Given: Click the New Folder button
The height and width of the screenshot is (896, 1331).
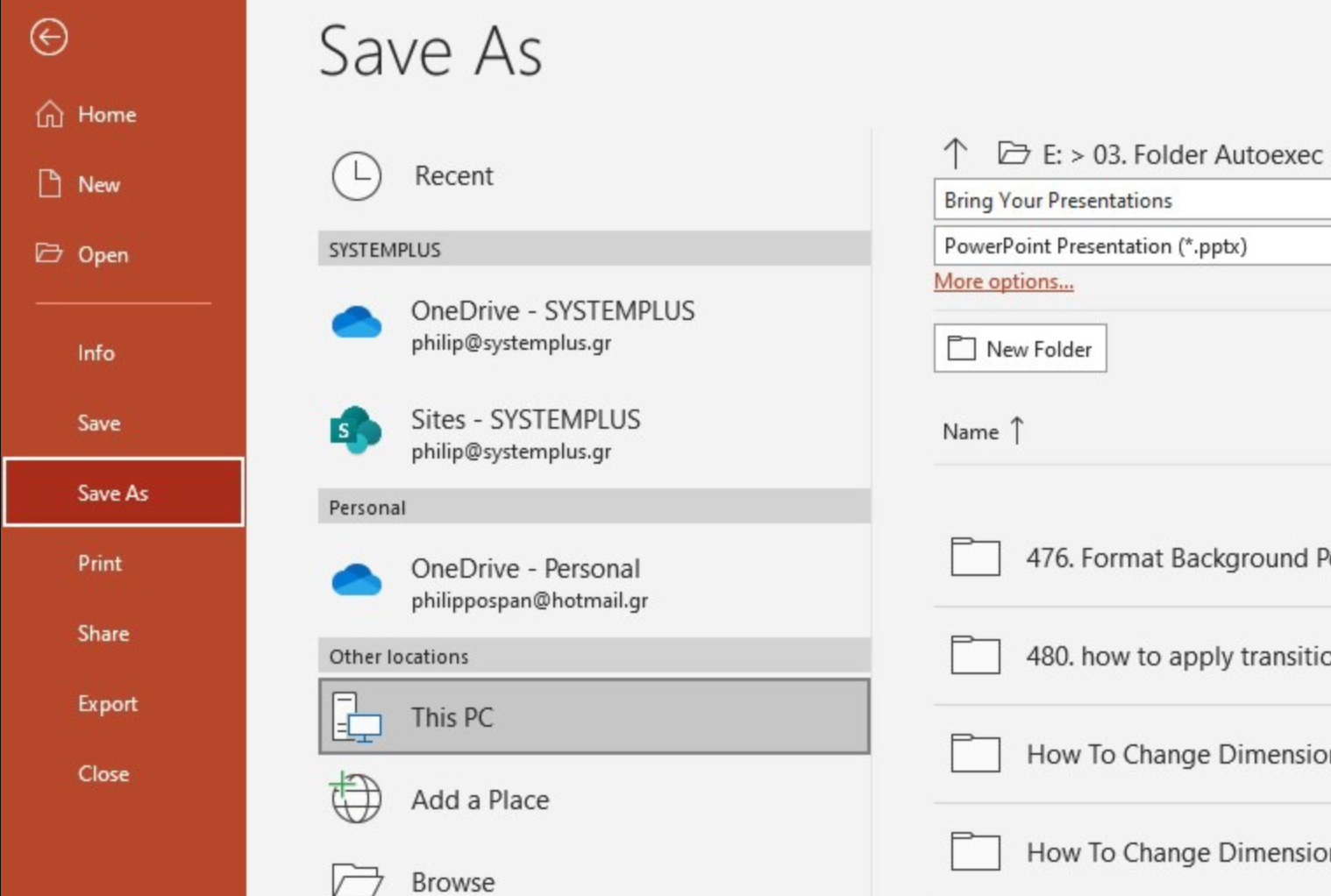Looking at the screenshot, I should (1020, 348).
